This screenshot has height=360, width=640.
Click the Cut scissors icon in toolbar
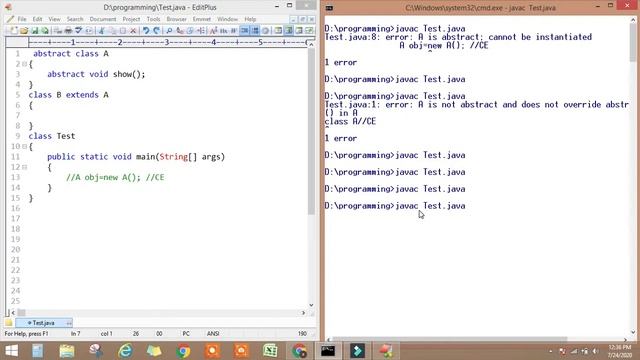[x=102, y=31]
